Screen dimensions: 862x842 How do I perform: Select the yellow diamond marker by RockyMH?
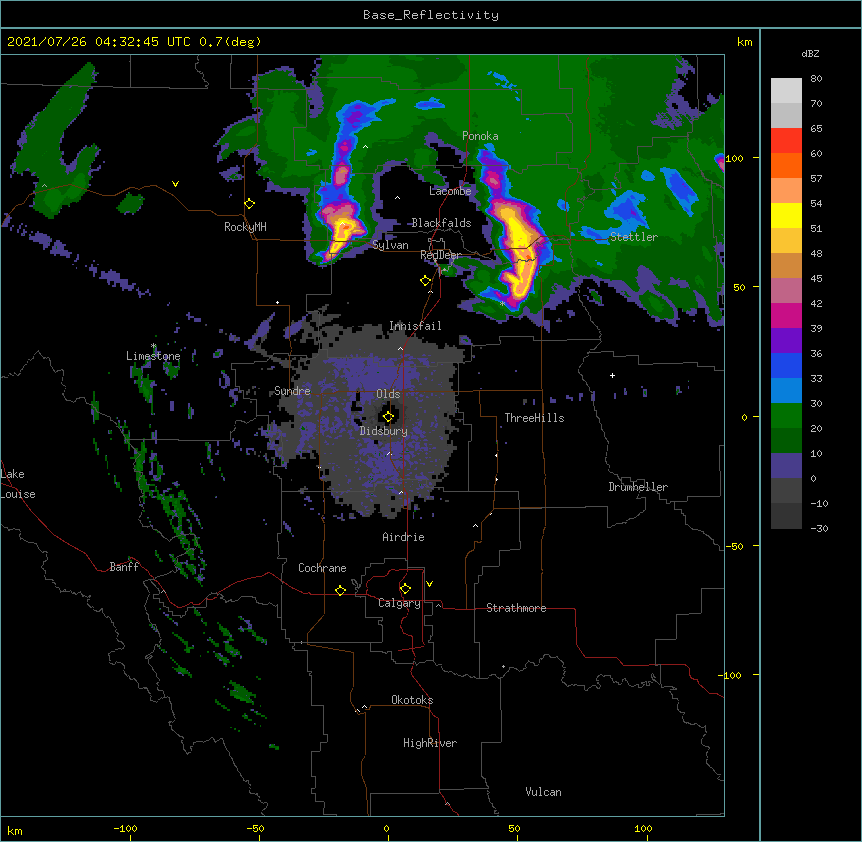[x=250, y=204]
